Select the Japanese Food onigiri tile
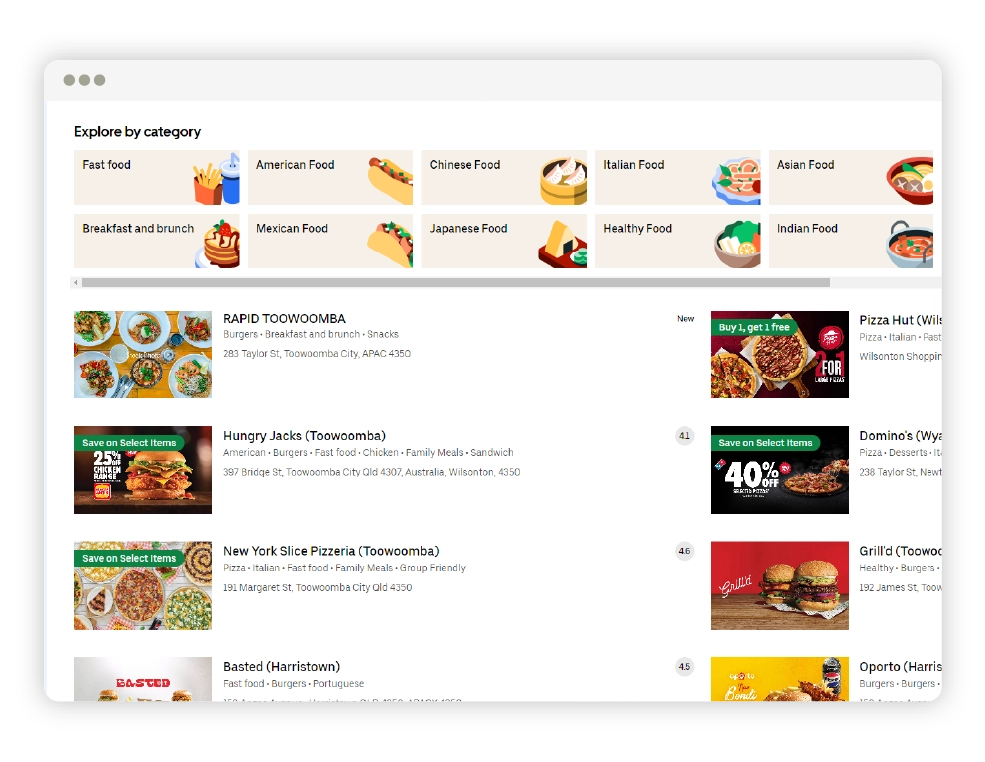Screen dimensions: 985x762 click(x=504, y=241)
